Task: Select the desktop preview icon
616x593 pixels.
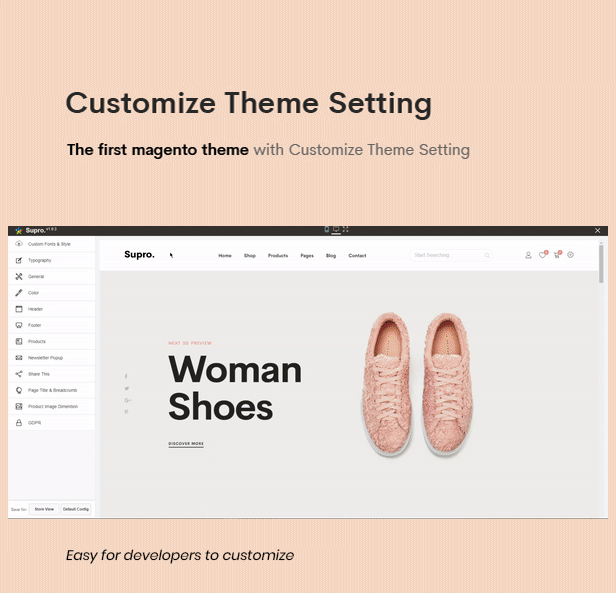Action: click(336, 229)
